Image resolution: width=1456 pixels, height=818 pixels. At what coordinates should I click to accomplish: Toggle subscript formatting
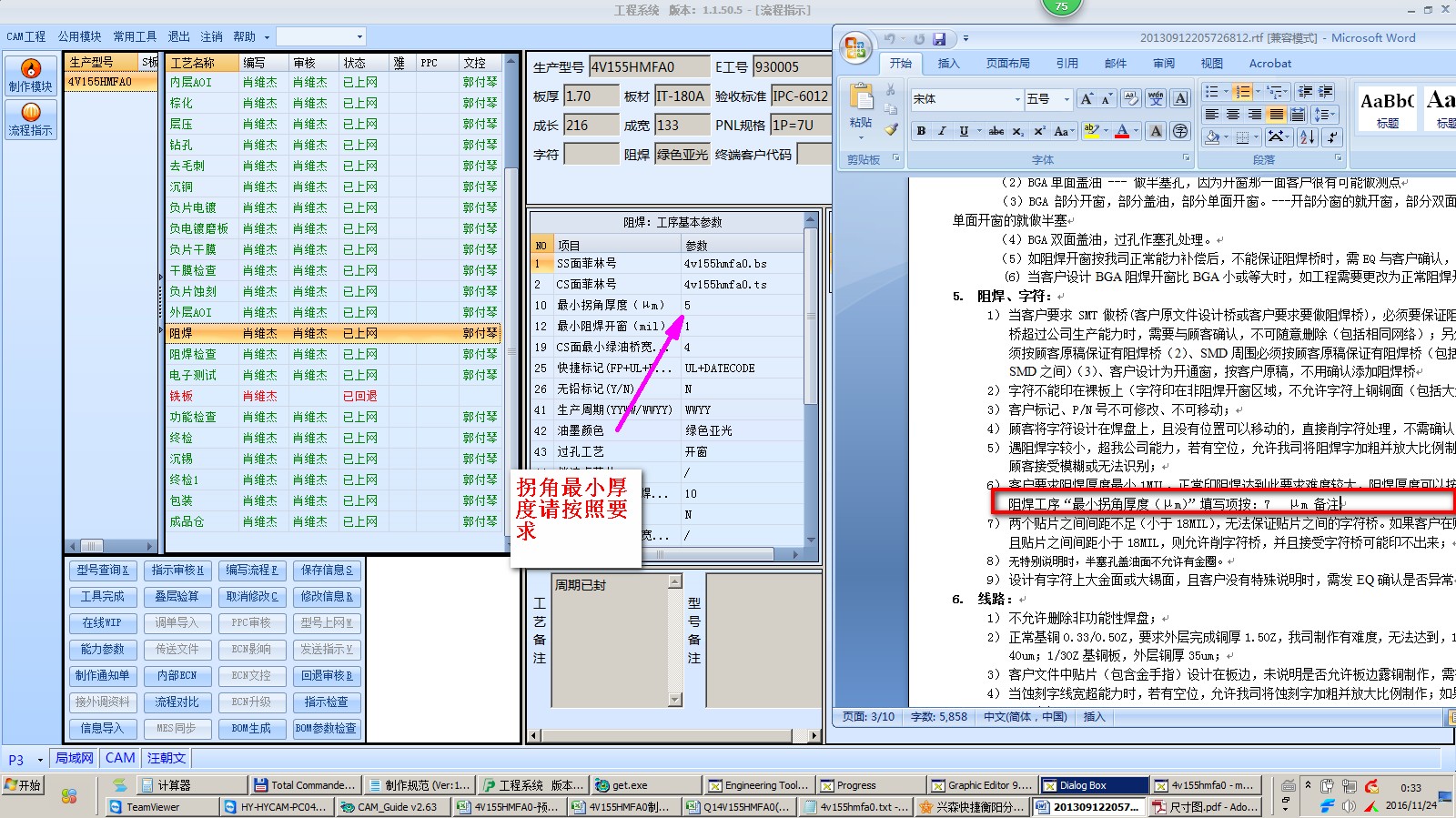coord(1018,131)
